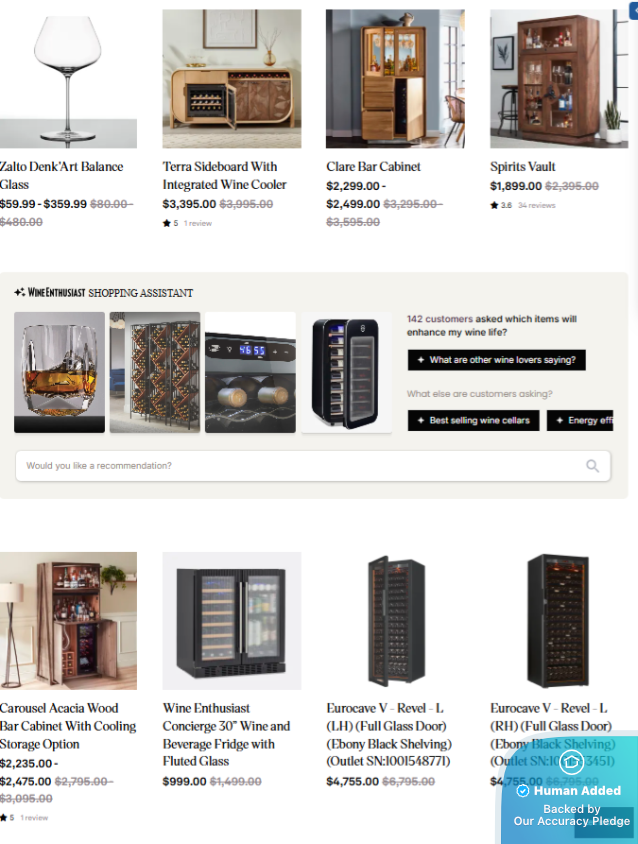Open the wine rack thumbnail in assistant
638x844 pixels.
tap(155, 372)
